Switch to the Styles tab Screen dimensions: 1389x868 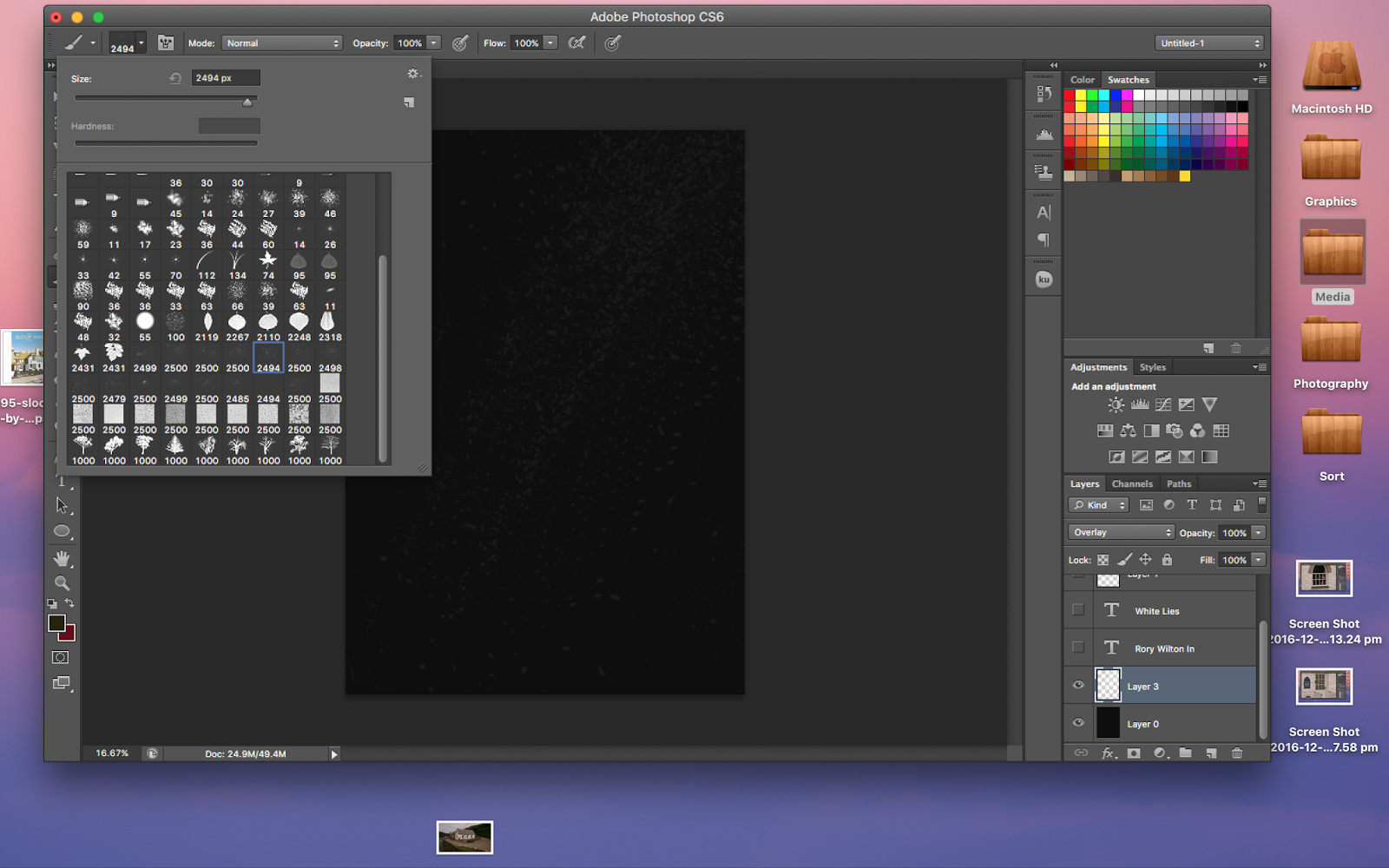[x=1153, y=367]
